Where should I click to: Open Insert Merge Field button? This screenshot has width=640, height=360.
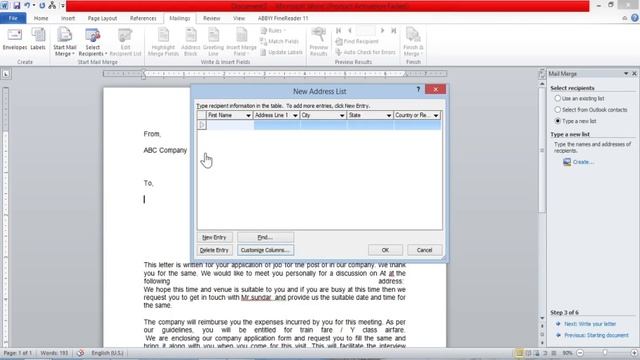coord(241,42)
